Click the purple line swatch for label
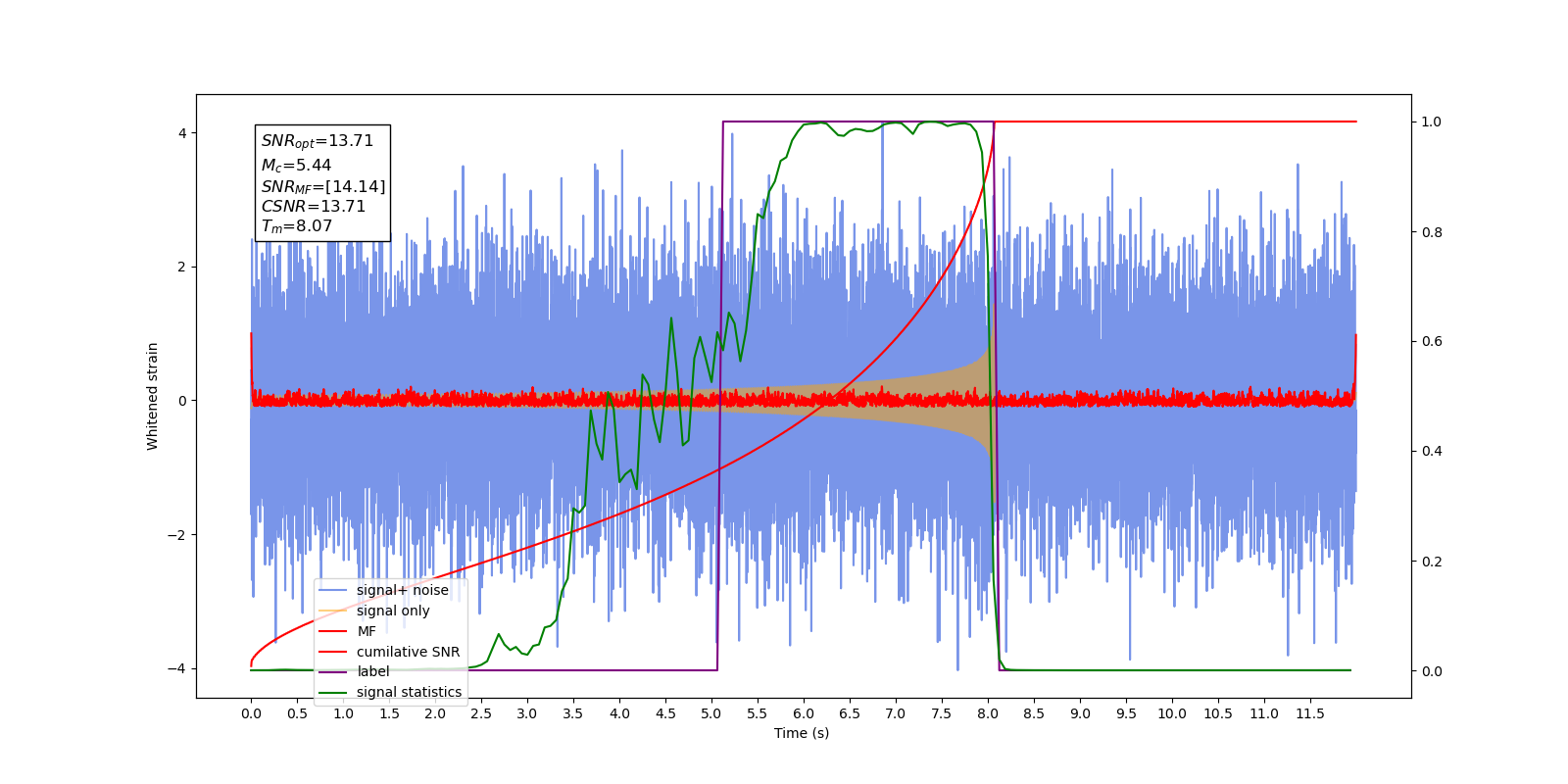Image resolution: width=1568 pixels, height=784 pixels. point(333,671)
